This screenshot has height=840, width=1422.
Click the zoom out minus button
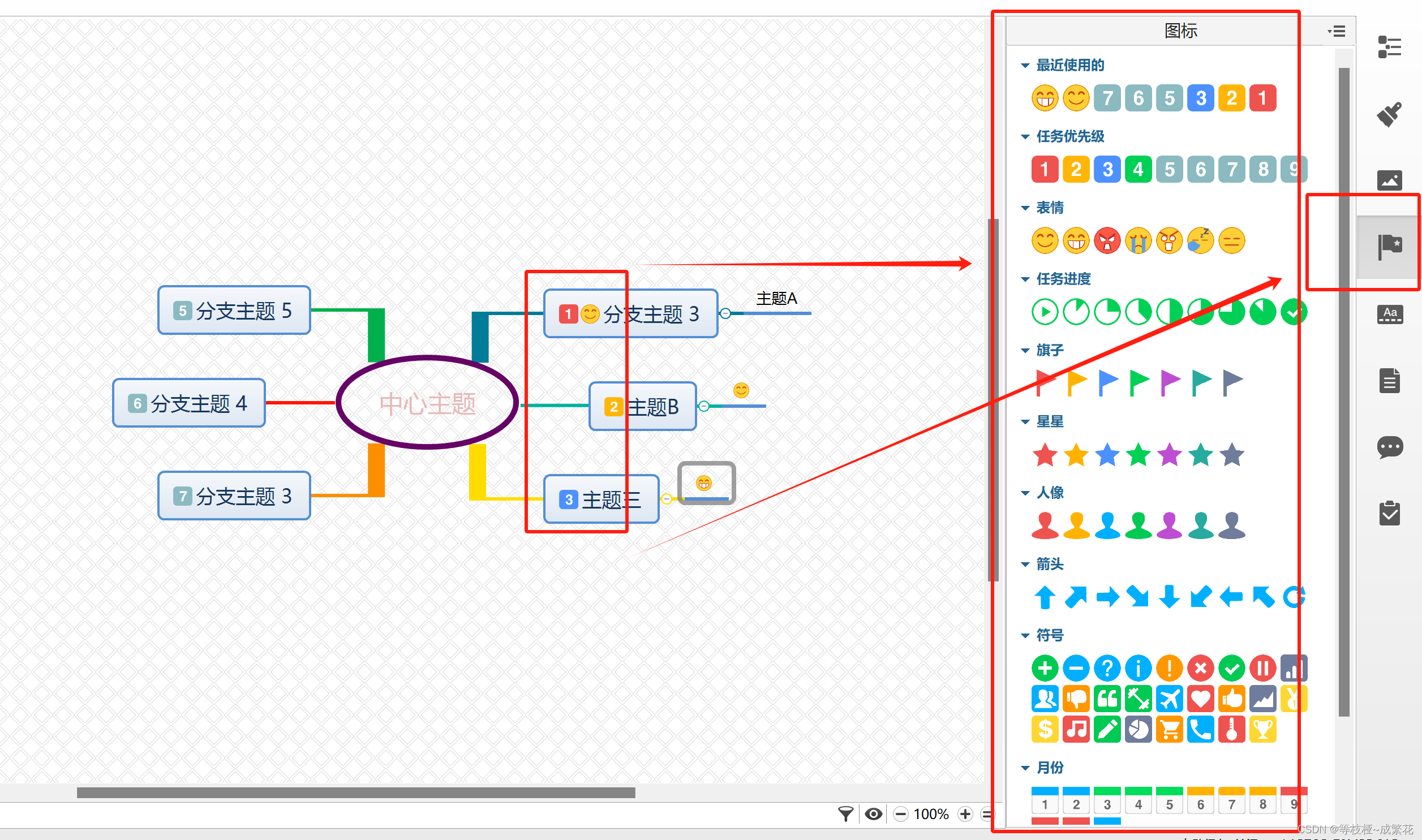901,814
